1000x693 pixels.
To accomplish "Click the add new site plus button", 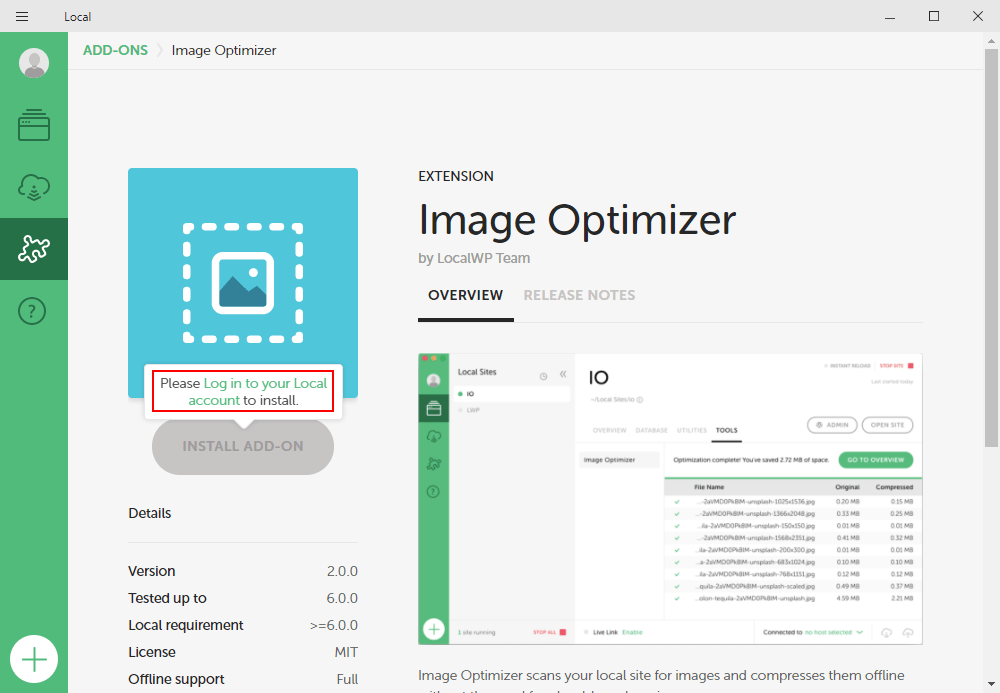I will pyautogui.click(x=34, y=659).
